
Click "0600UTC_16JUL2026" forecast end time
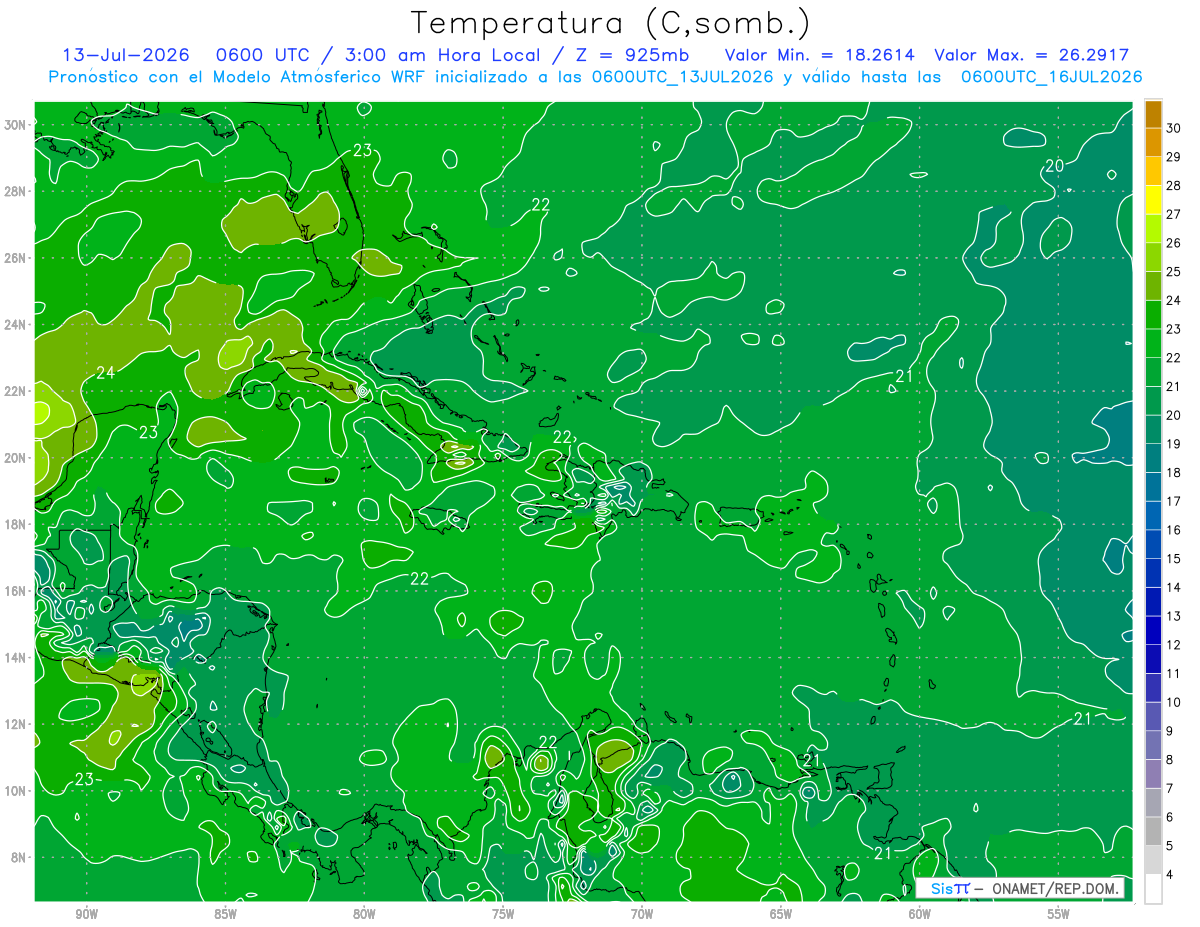pos(1052,77)
